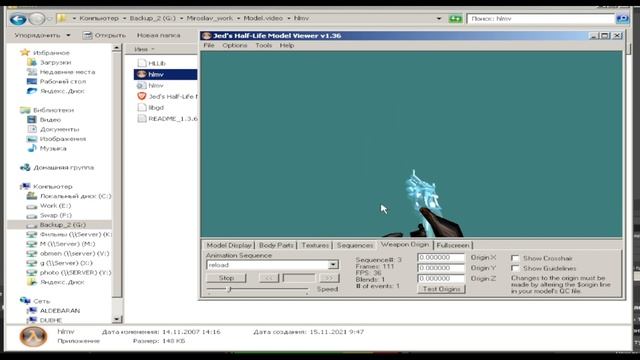Open the Swap (F:) drive
This screenshot has height=360, width=640.
49,215
